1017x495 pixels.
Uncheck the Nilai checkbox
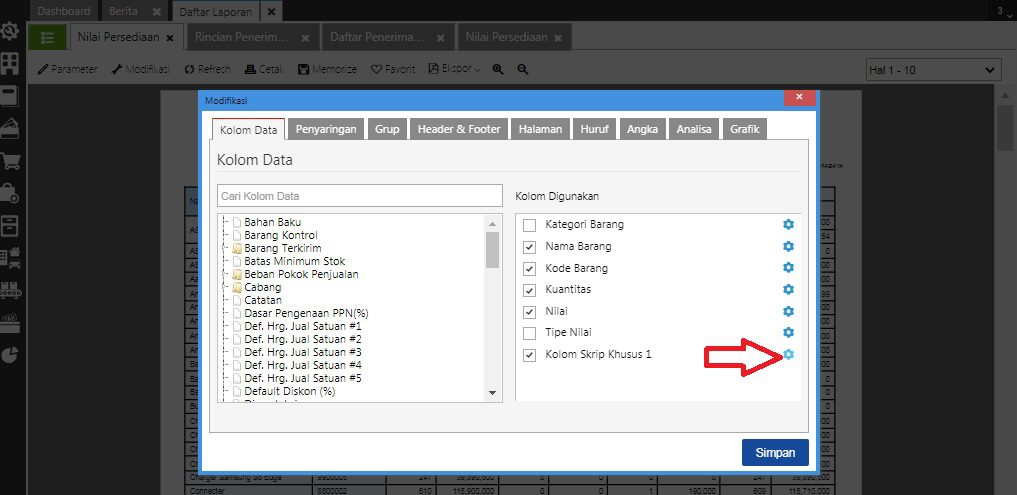click(x=530, y=312)
